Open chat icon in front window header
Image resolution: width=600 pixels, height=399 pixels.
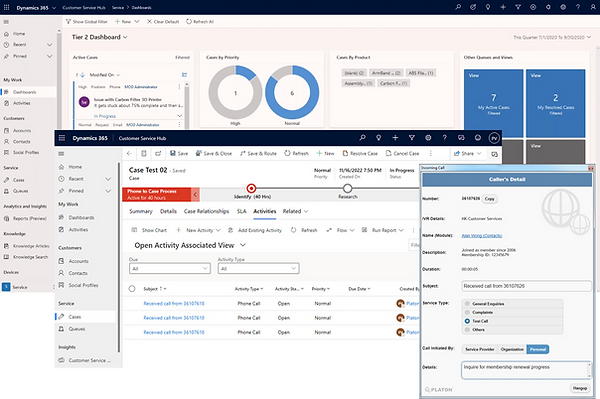pos(461,138)
